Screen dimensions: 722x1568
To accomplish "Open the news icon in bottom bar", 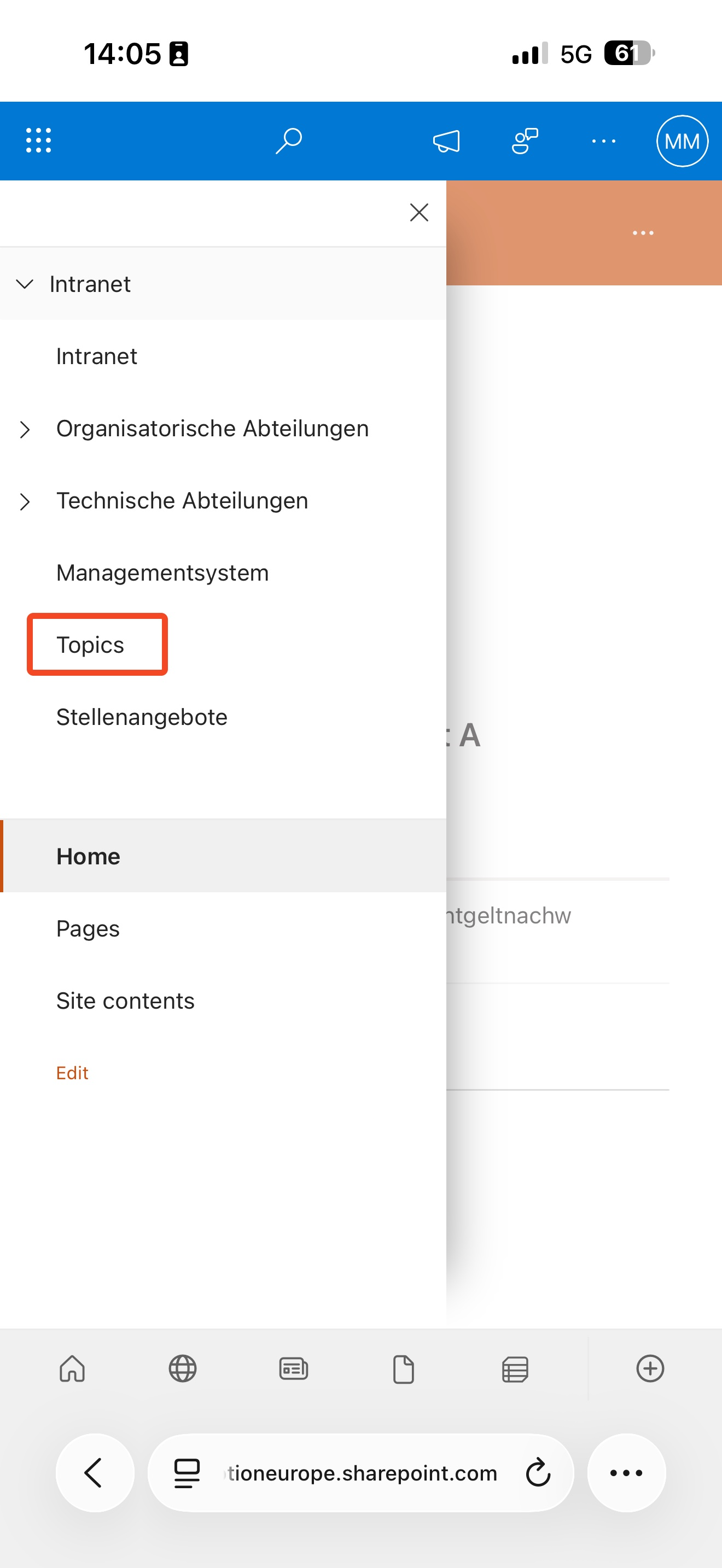I will (293, 1369).
